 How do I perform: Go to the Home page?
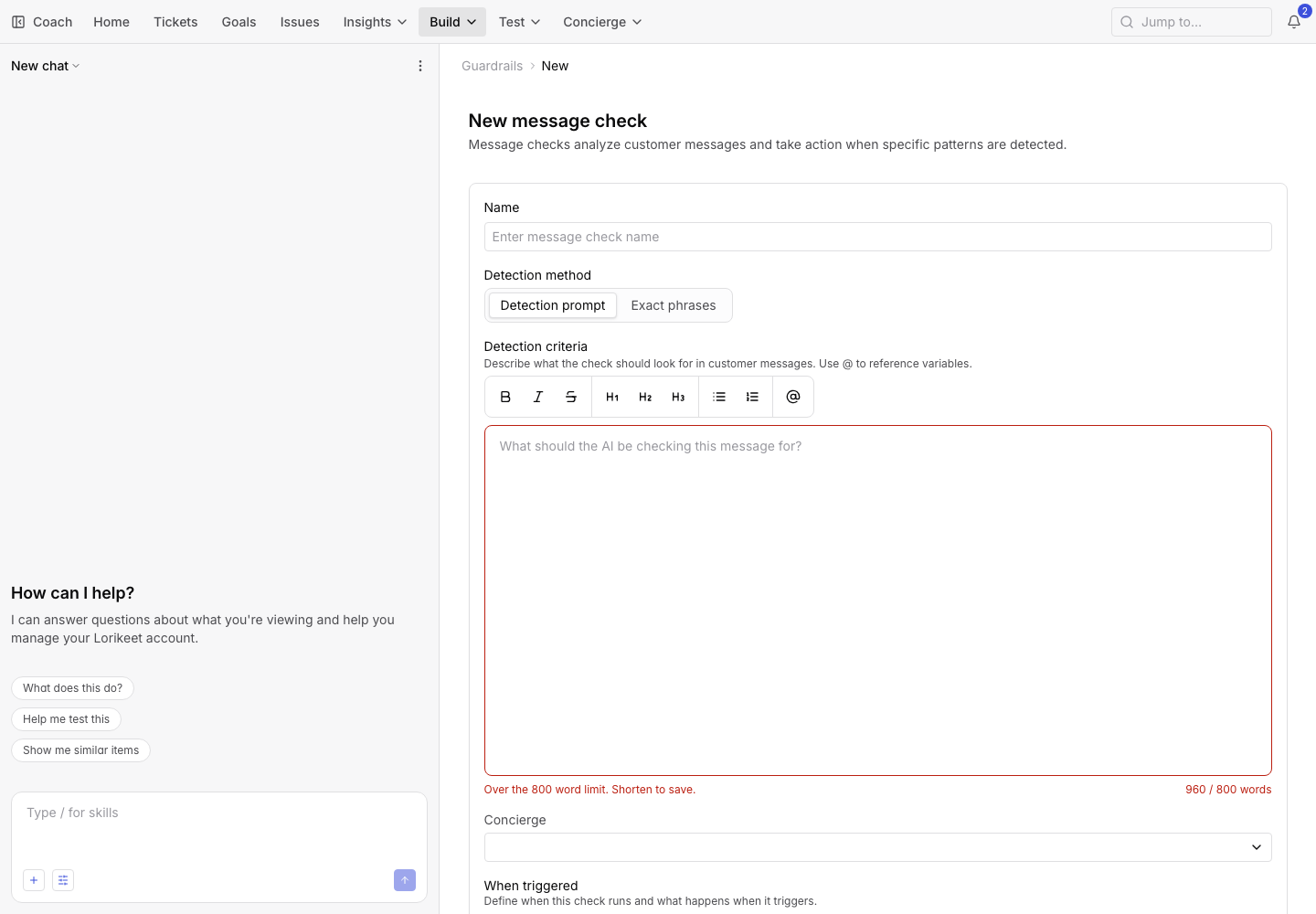click(111, 22)
